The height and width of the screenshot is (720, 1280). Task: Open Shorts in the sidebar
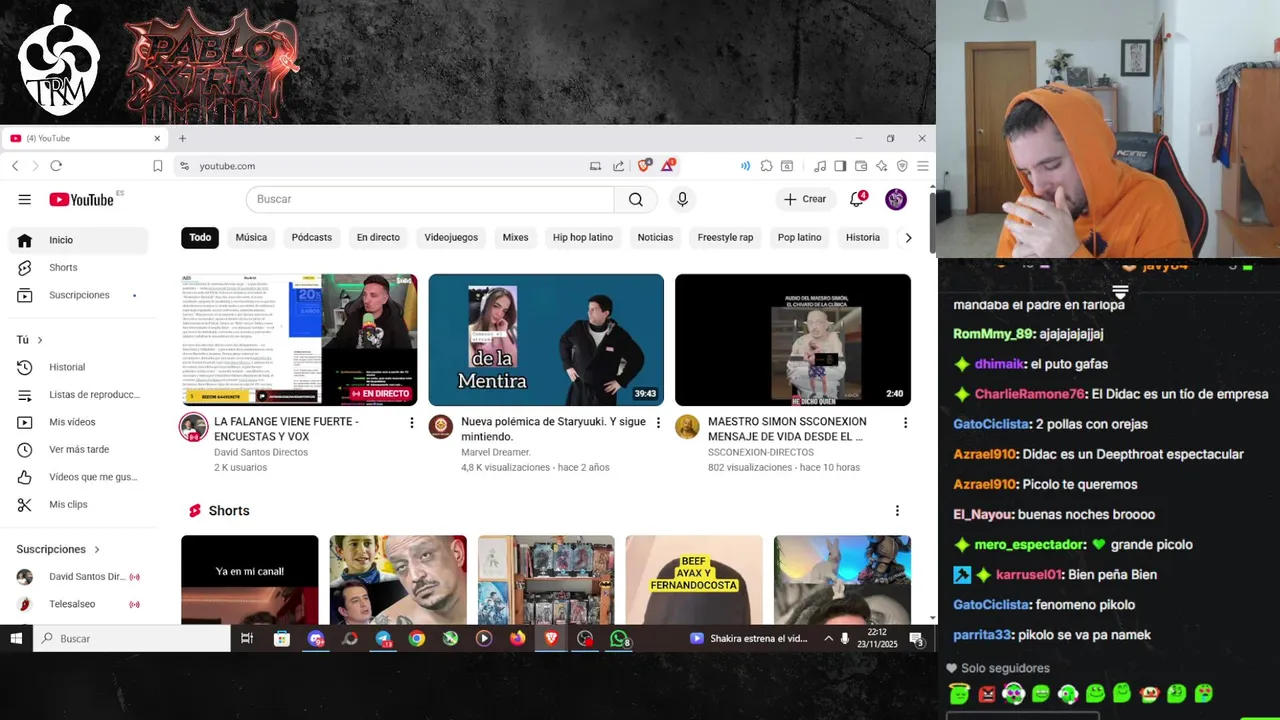[78, 267]
